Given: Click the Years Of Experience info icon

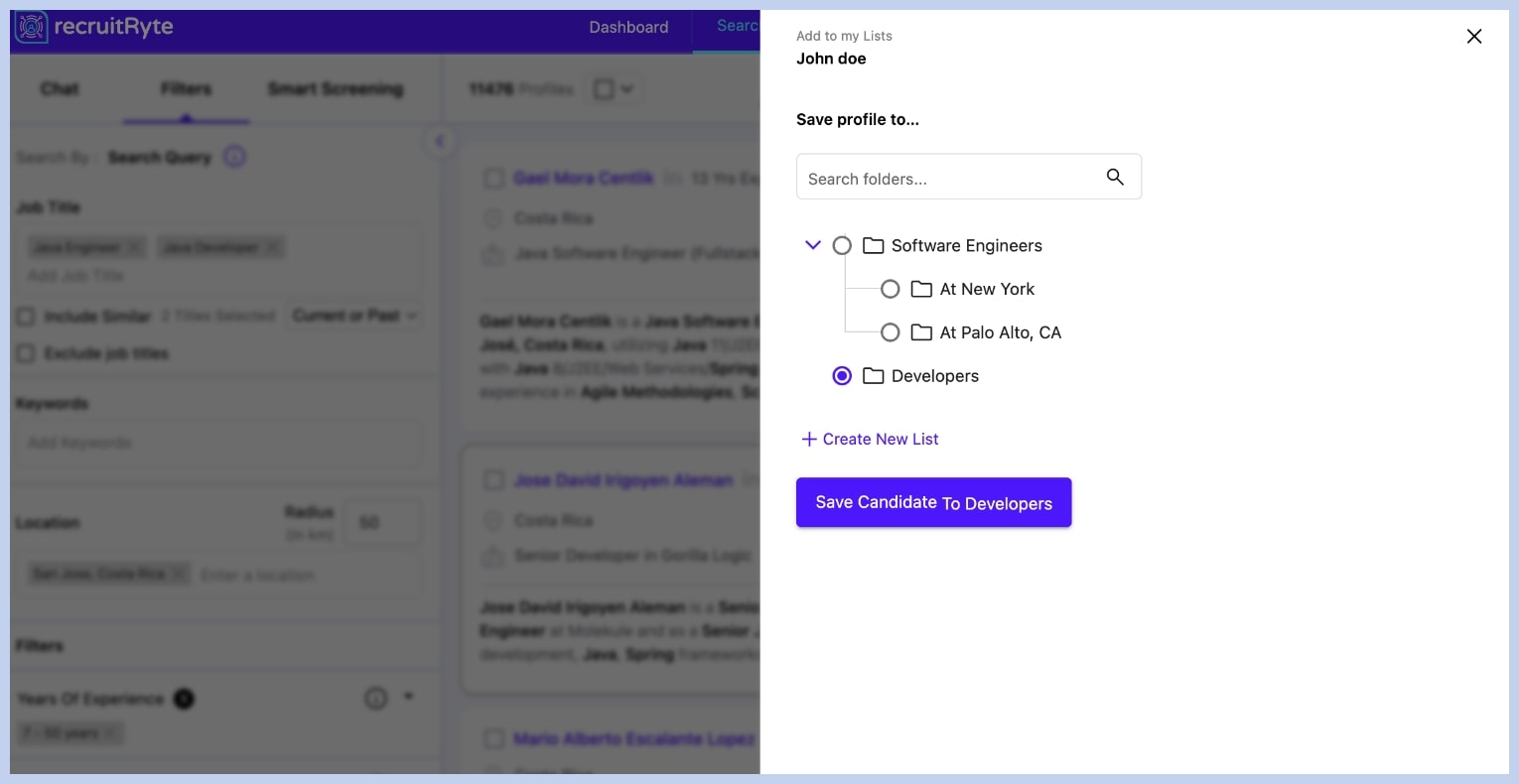Looking at the screenshot, I should [375, 699].
